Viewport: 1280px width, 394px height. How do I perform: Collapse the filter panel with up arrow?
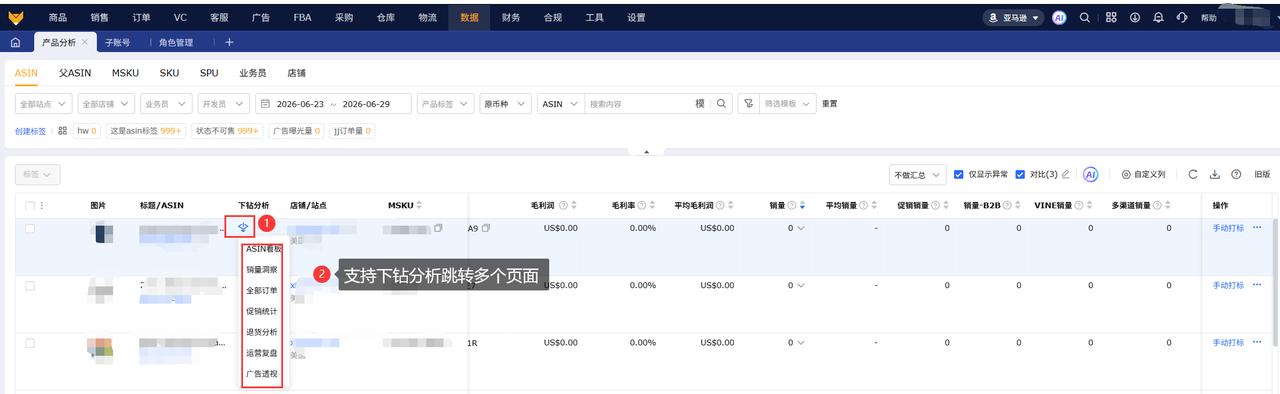point(646,153)
